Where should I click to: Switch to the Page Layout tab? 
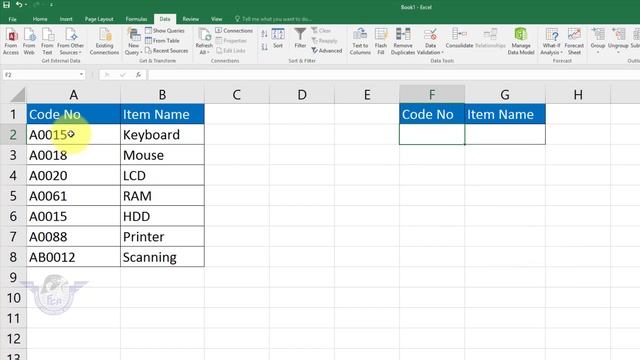(x=99, y=19)
